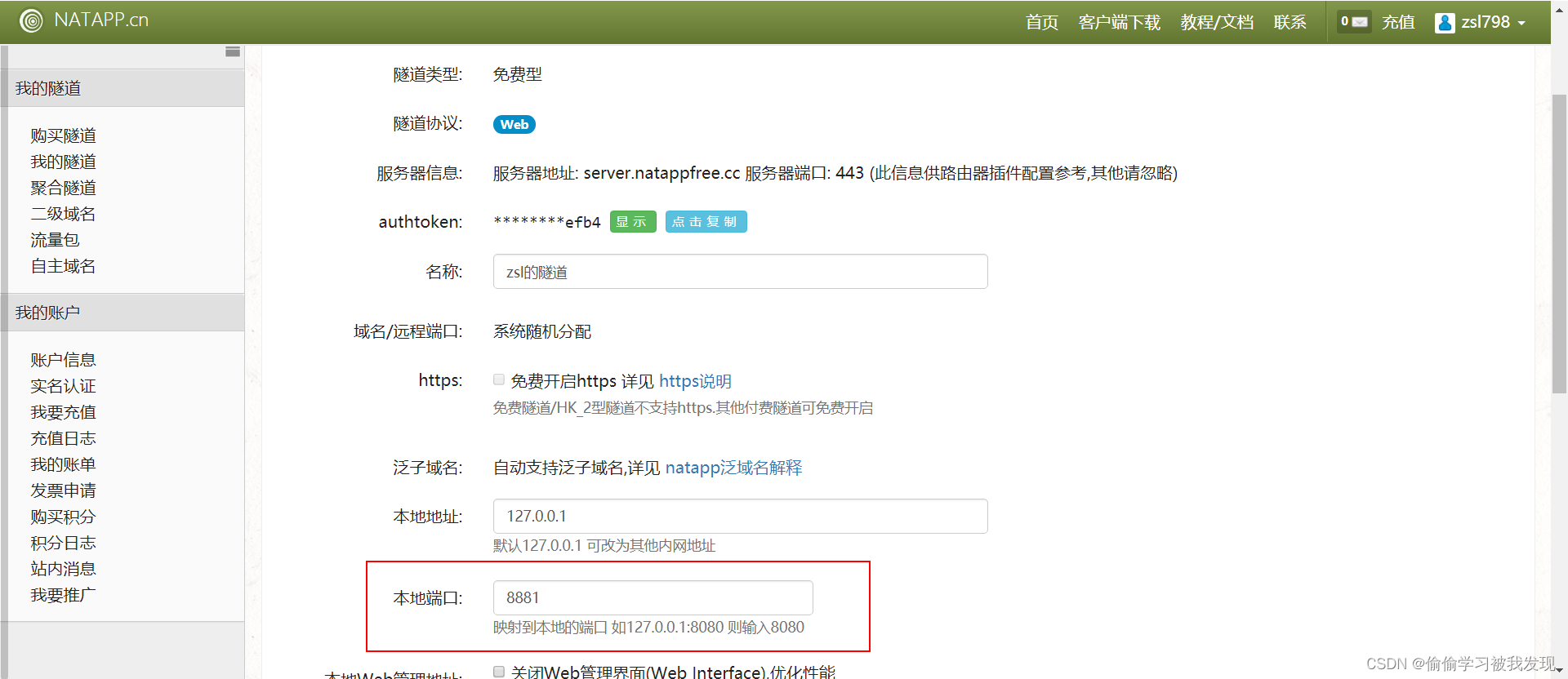
Task: Click the 本地地址 input field with 127.0.0.1
Action: (740, 516)
